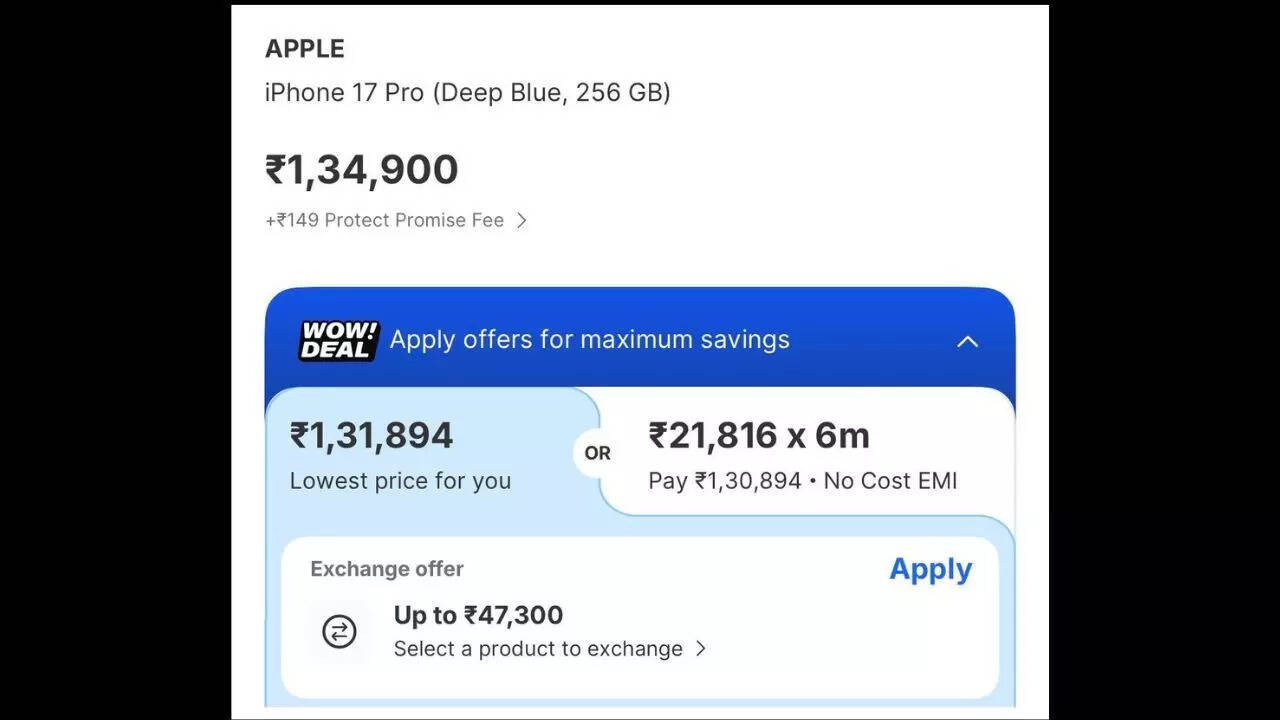The width and height of the screenshot is (1280, 720).
Task: Click the arrow after Select a product to exchange
Action: pos(702,649)
